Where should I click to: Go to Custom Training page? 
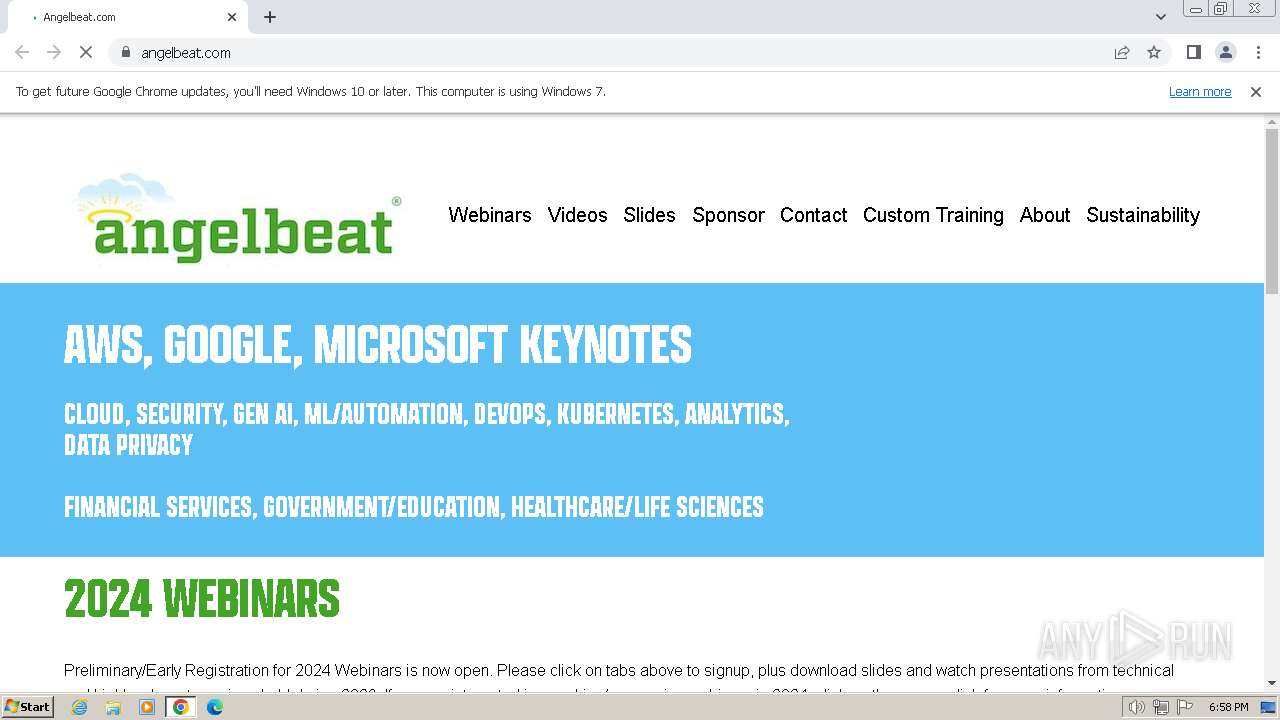tap(933, 215)
